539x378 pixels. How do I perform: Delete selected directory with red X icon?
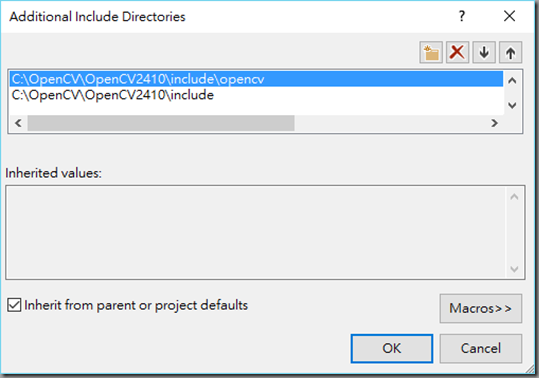pos(457,53)
